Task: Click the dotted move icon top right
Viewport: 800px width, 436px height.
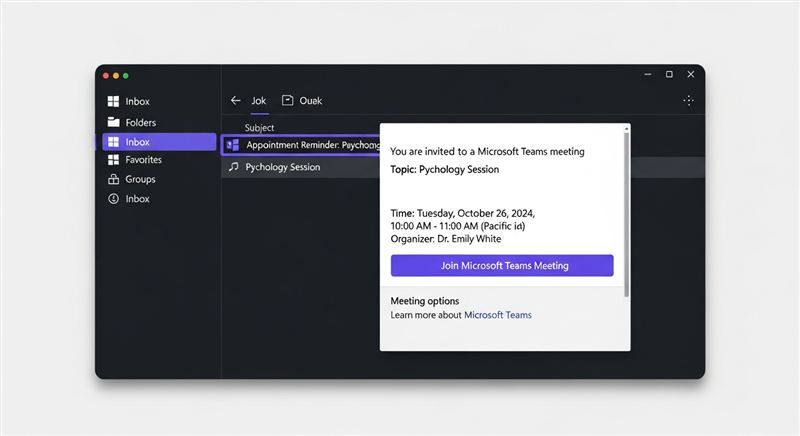Action: [688, 100]
